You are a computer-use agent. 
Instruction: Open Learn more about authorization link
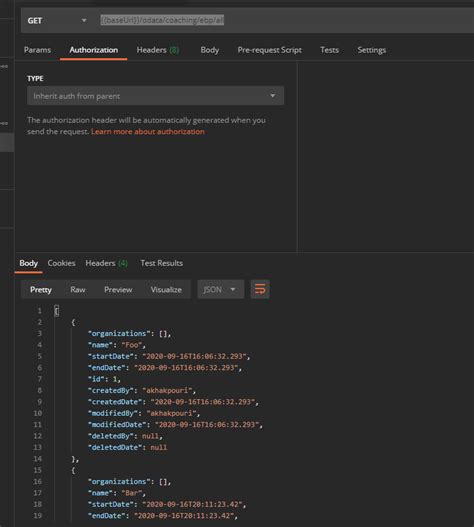[148, 131]
